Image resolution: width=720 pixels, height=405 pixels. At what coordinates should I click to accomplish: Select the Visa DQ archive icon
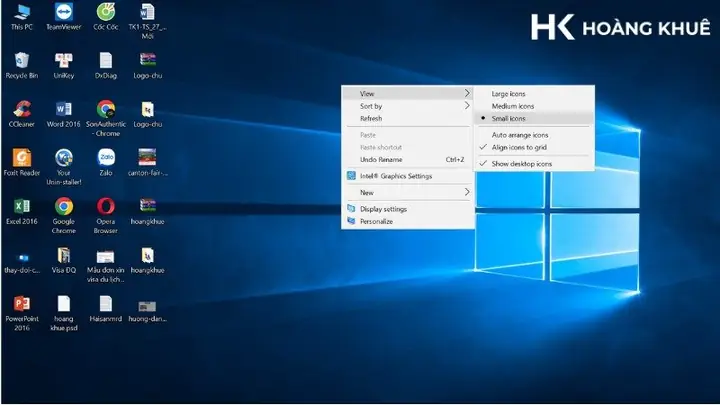[63, 260]
